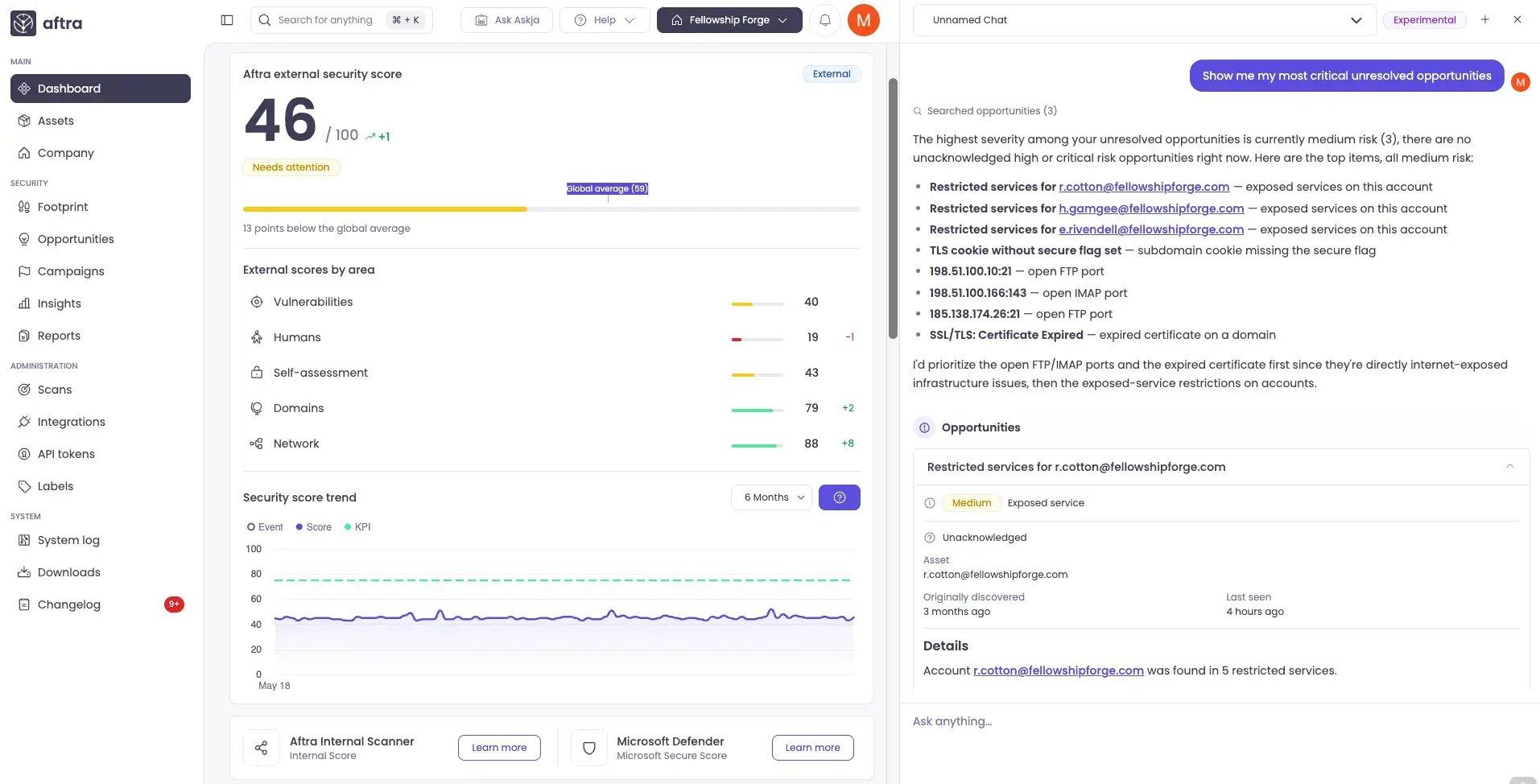
Task: Click the Domains area icon
Action: (x=257, y=408)
